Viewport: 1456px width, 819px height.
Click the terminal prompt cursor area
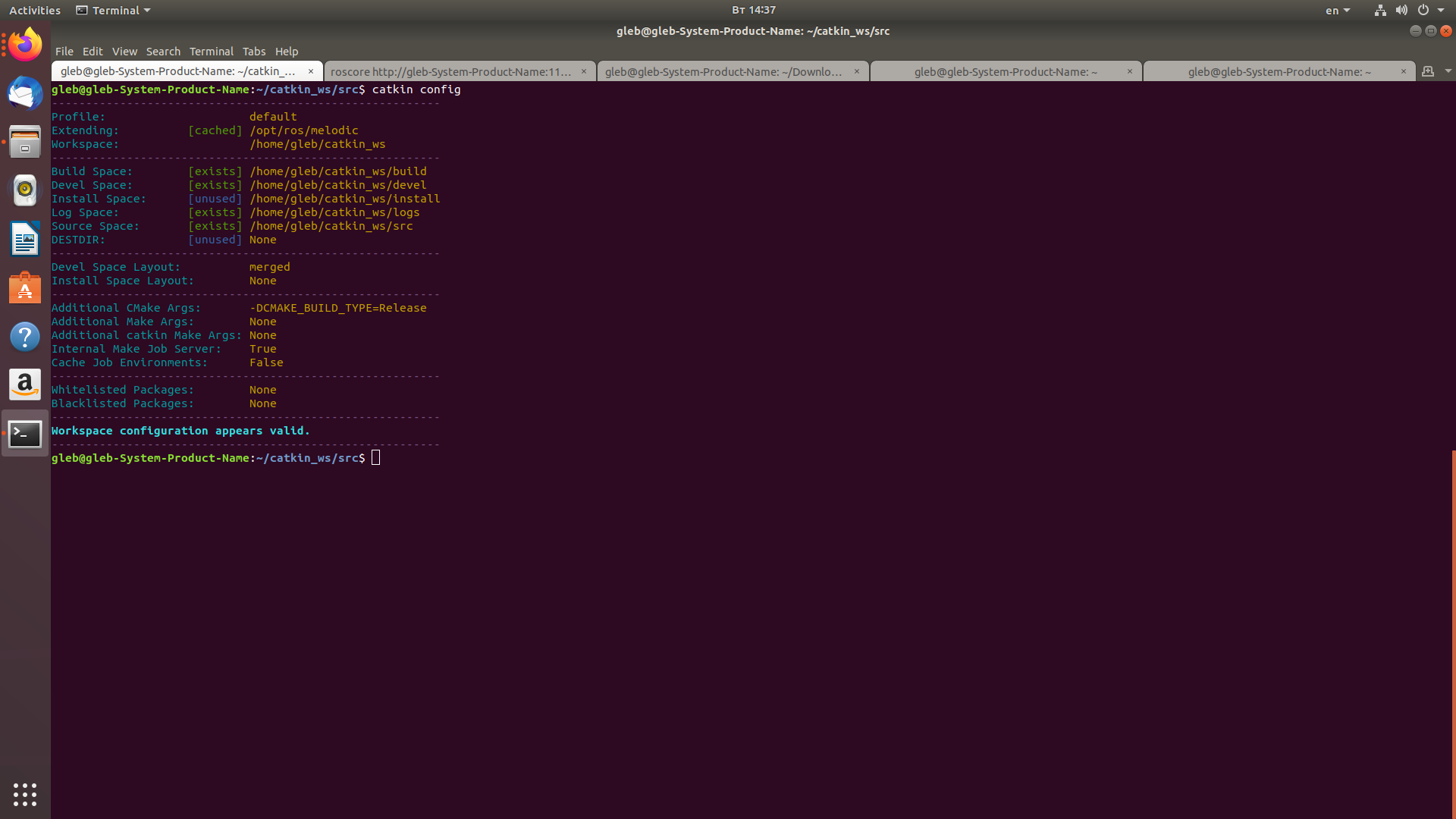tap(376, 457)
